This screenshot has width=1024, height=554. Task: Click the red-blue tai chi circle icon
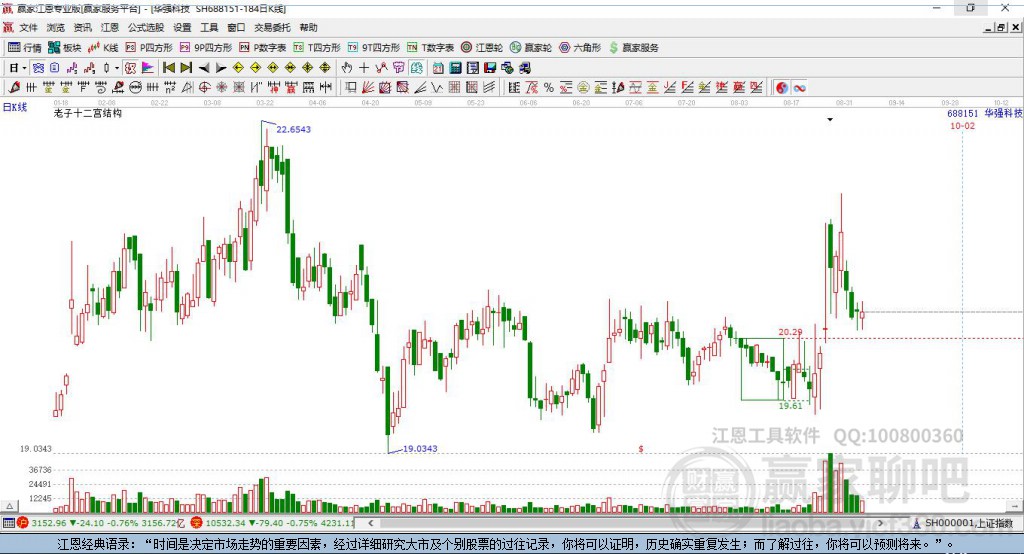click(x=782, y=88)
